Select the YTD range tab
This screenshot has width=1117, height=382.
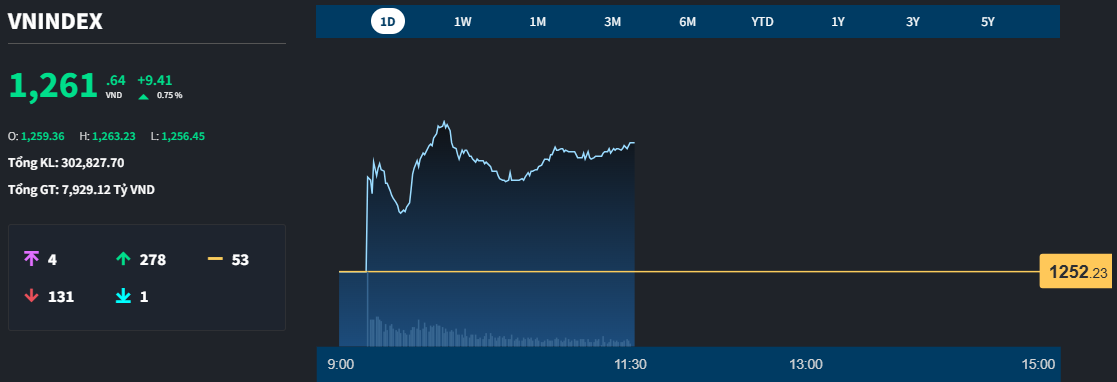[762, 21]
